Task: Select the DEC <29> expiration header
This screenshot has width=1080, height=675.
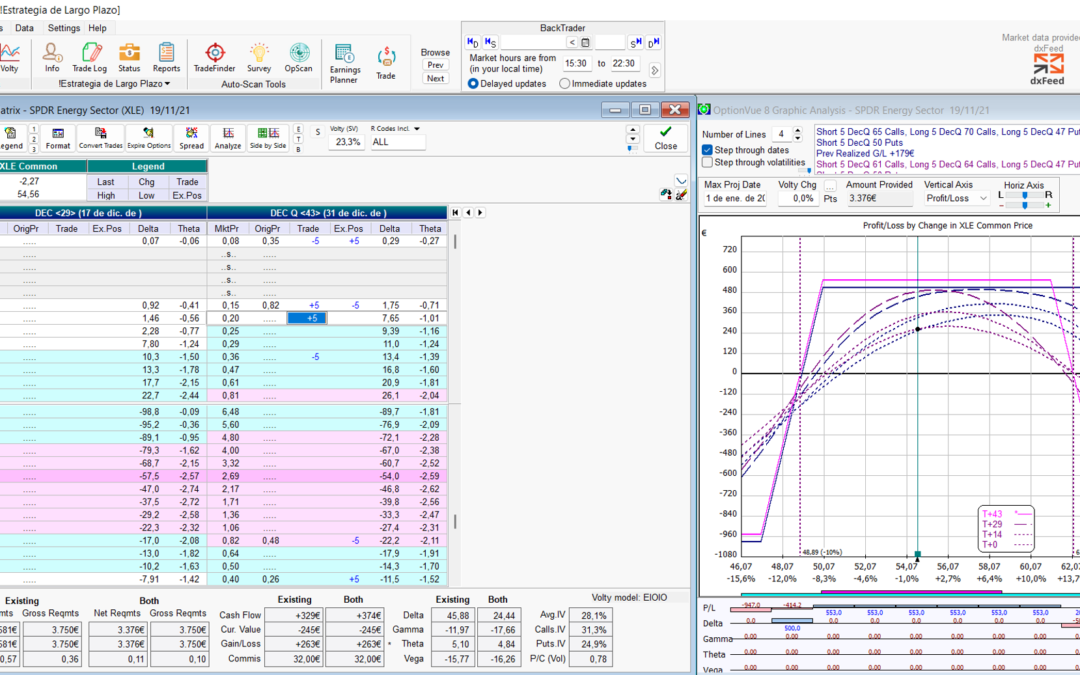Action: coord(103,213)
